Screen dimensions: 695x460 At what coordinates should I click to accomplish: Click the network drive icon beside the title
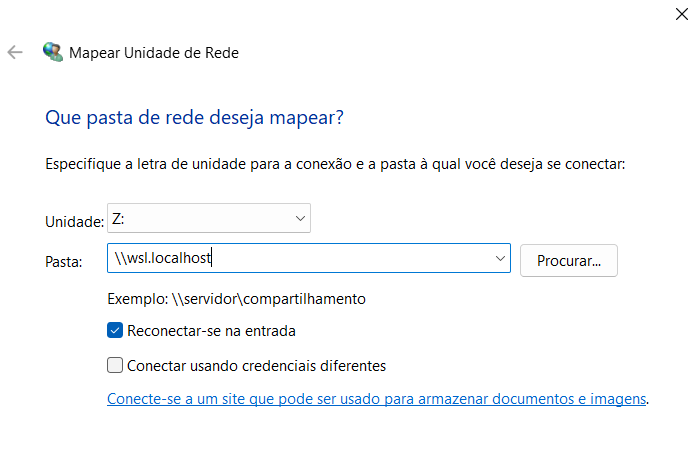tap(52, 52)
